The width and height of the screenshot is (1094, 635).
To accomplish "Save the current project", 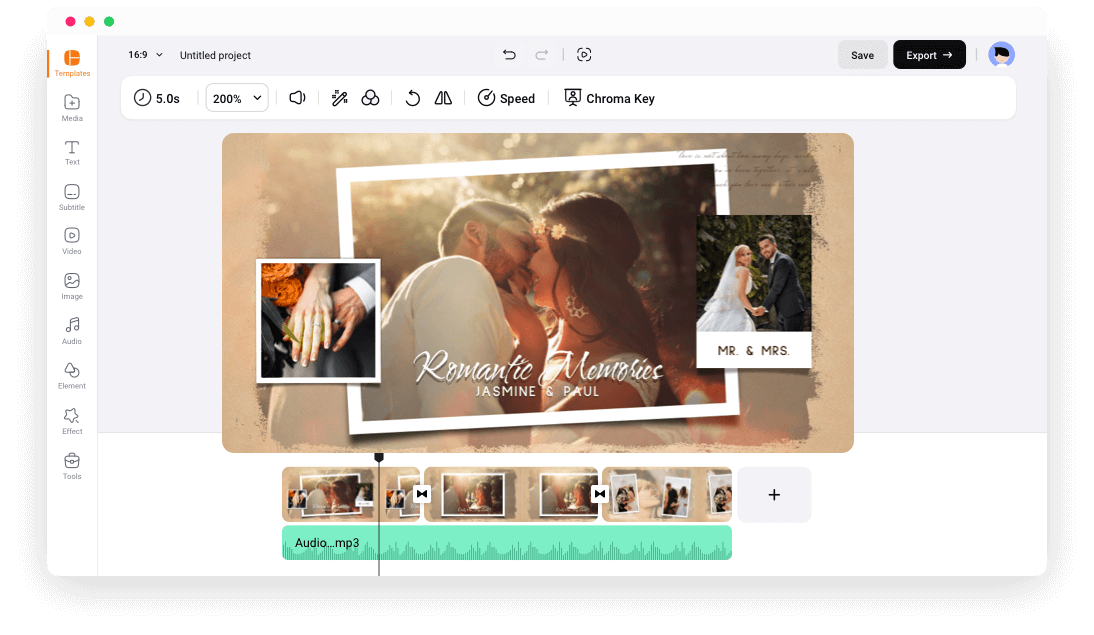I will [x=861, y=55].
